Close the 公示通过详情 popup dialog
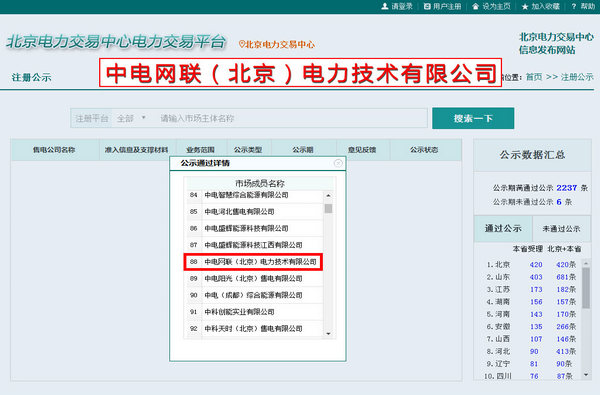The width and height of the screenshot is (600, 395). (x=338, y=163)
